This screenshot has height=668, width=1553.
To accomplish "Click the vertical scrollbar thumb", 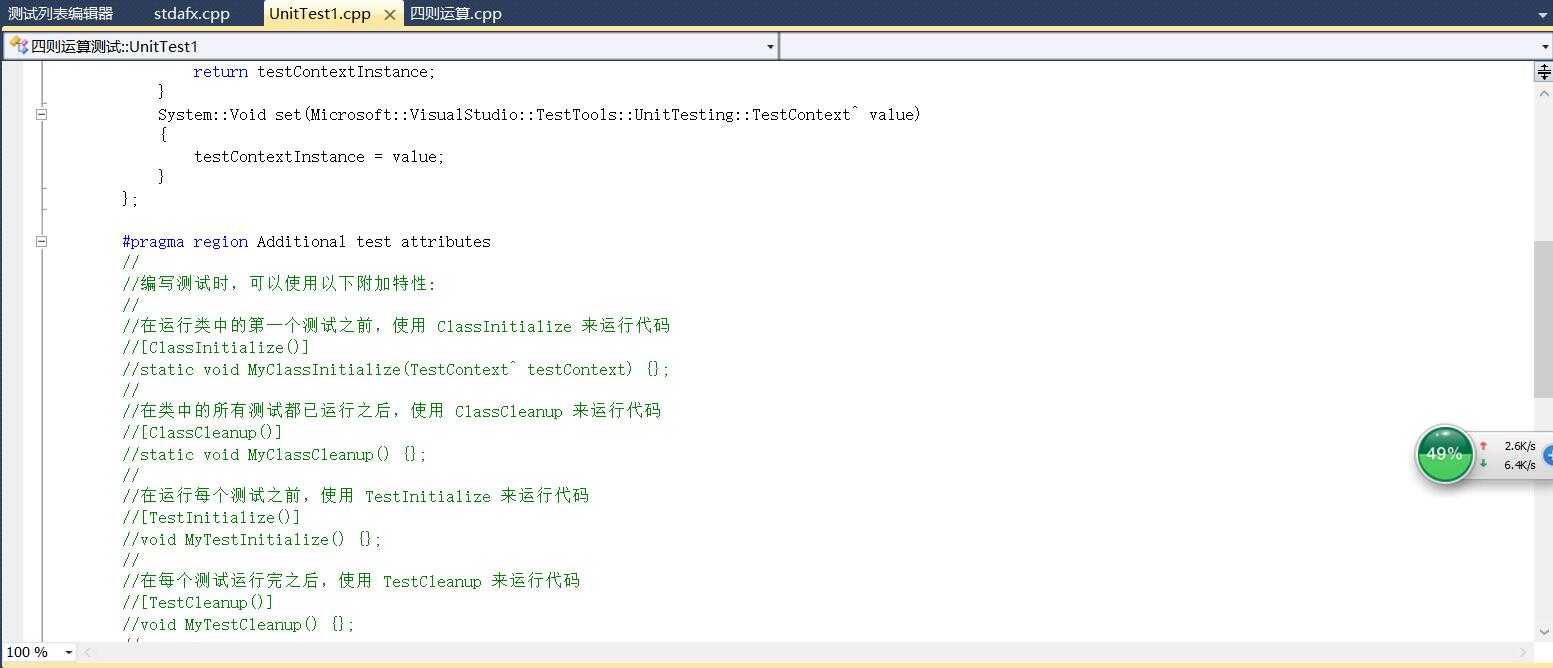I will [x=1544, y=319].
